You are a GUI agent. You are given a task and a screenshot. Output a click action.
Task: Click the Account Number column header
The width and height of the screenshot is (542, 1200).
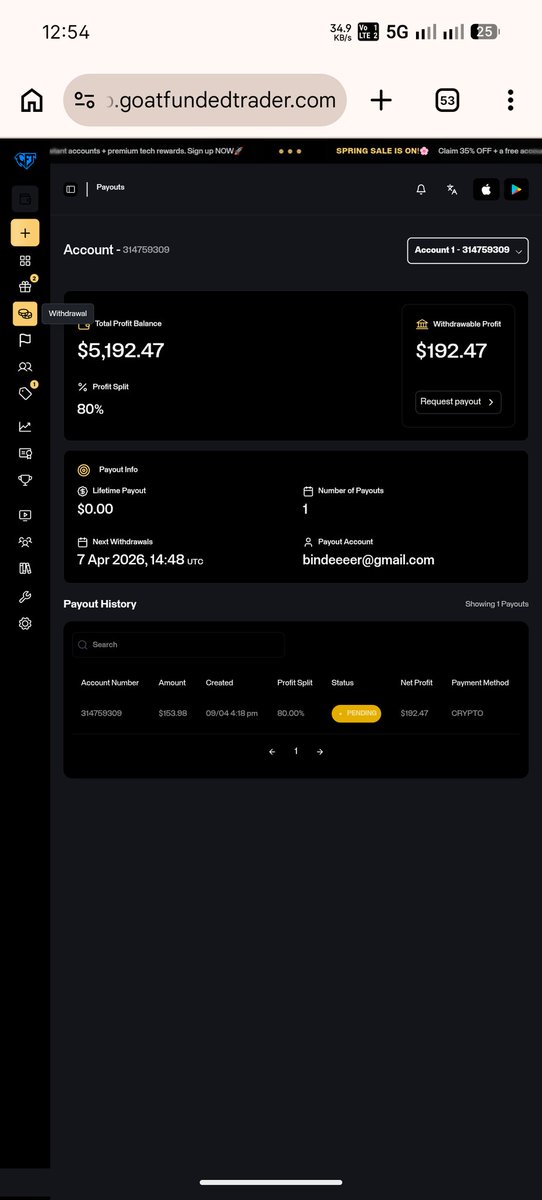click(110, 683)
